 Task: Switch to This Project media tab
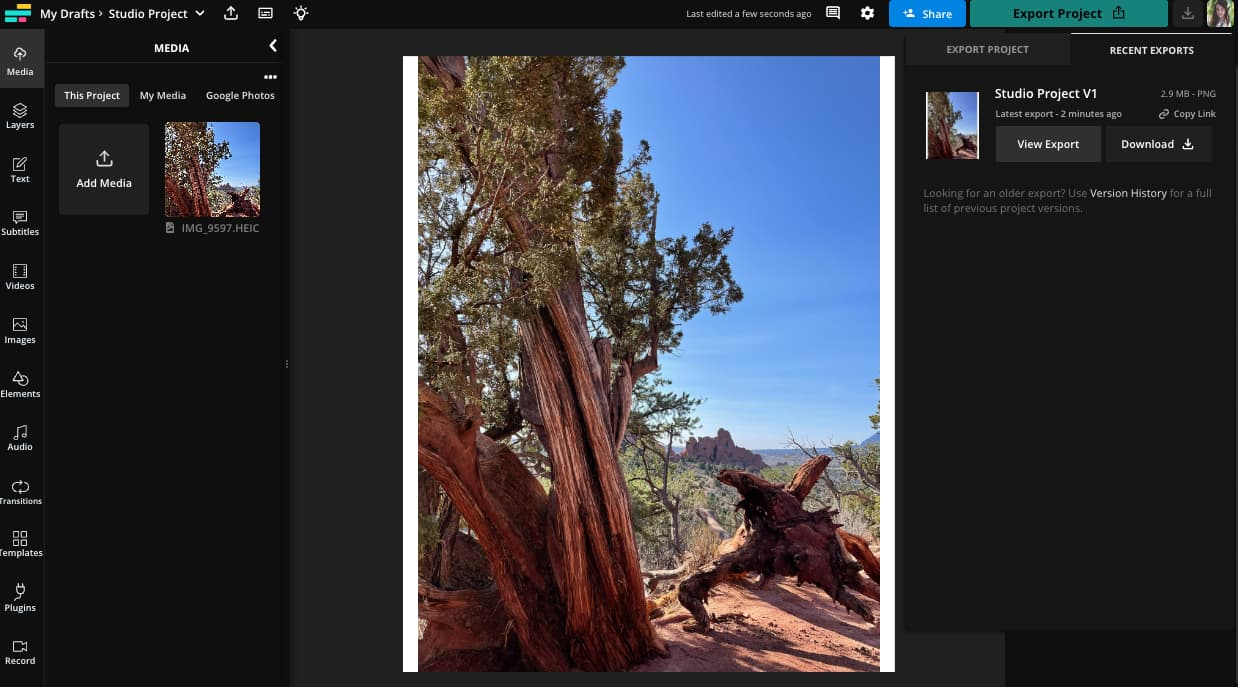92,95
